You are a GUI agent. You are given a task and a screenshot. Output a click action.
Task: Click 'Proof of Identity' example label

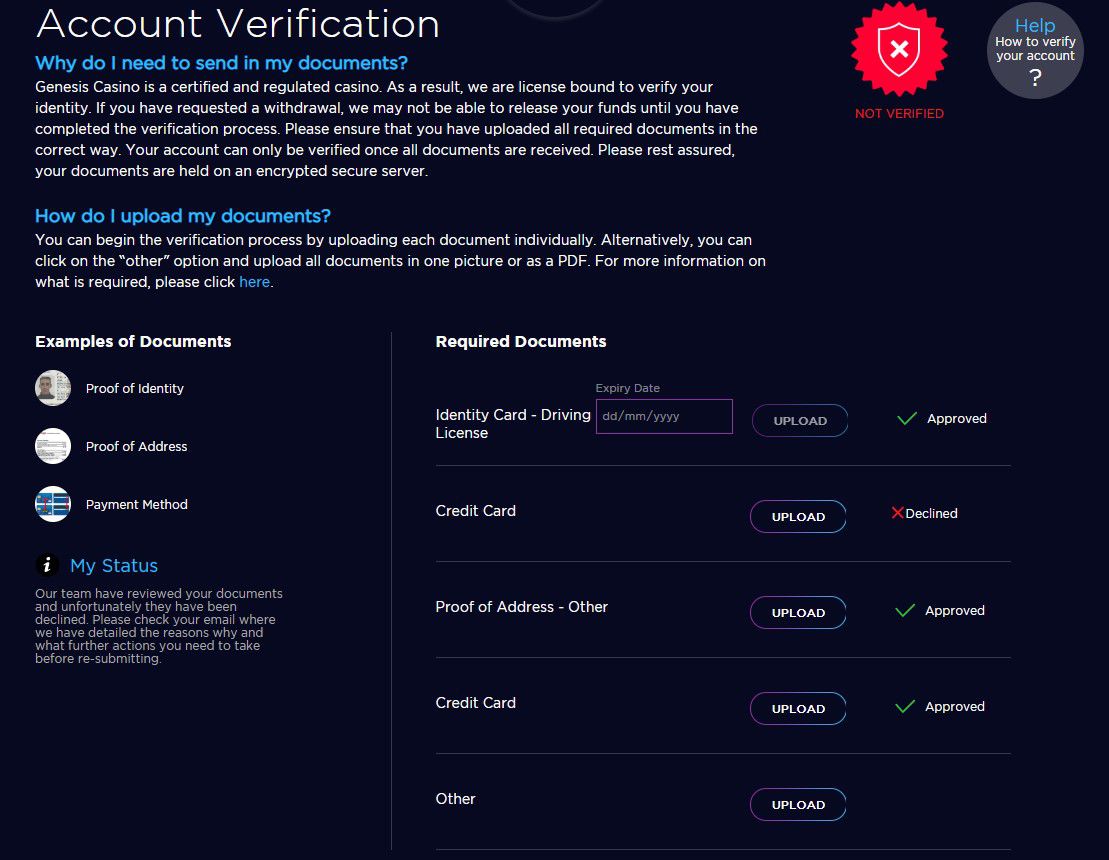pos(134,388)
